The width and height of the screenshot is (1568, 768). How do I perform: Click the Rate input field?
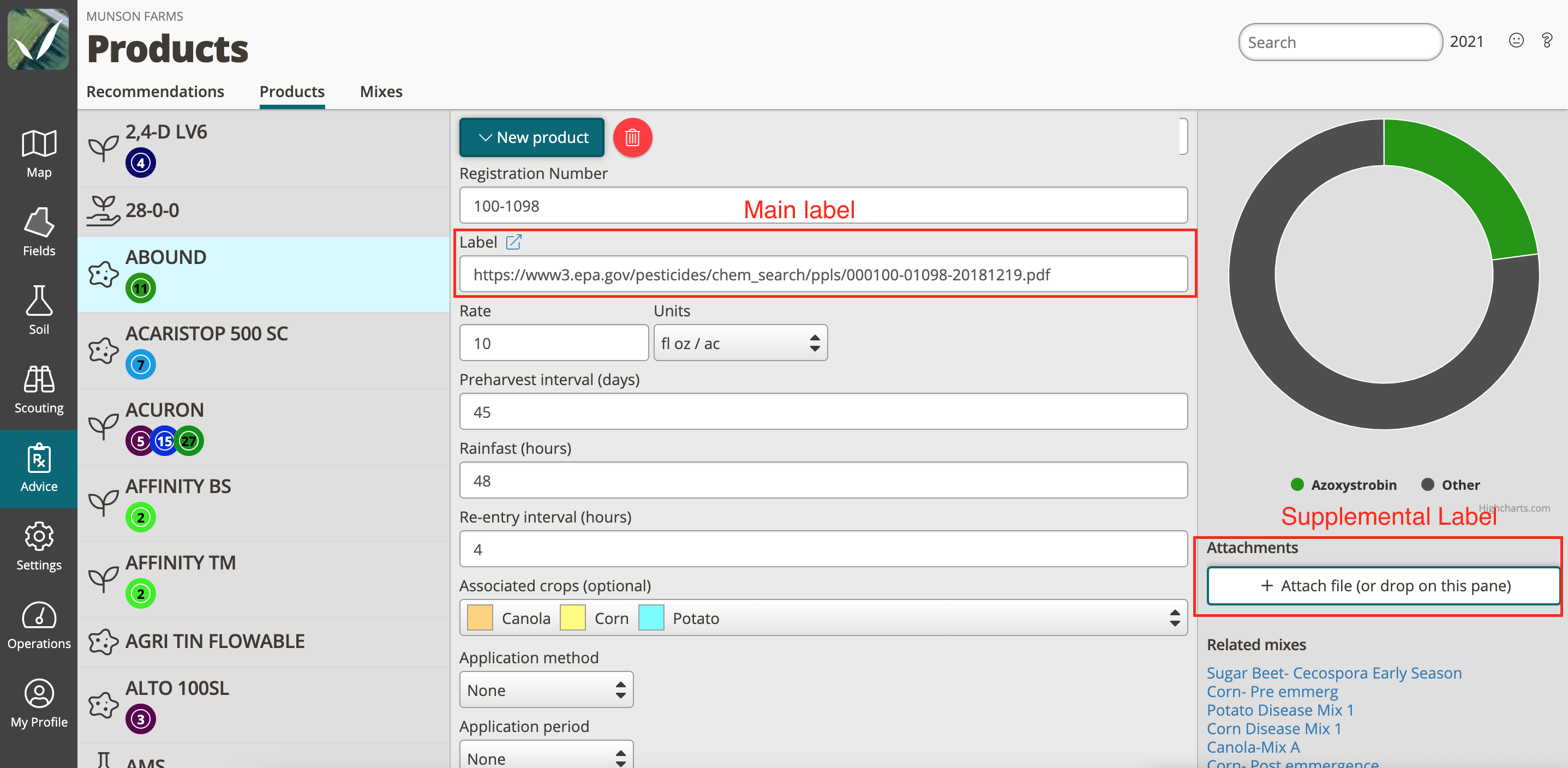[x=554, y=343]
